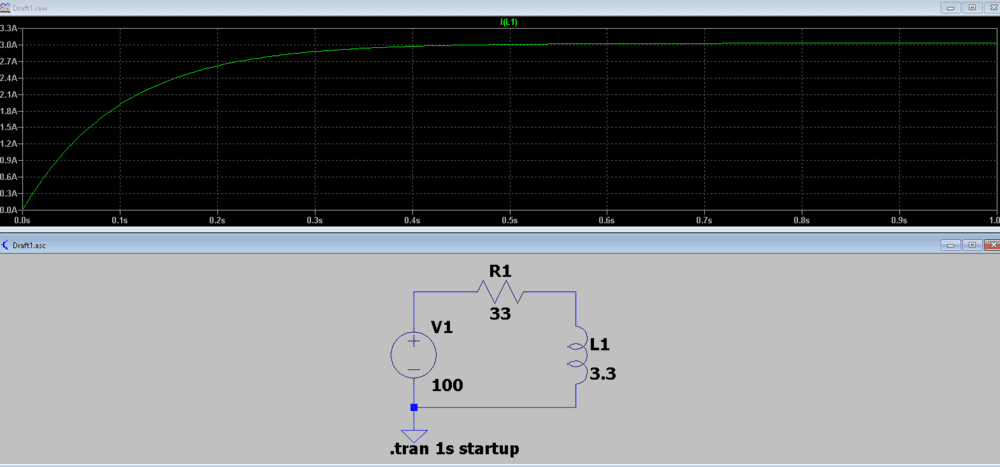
Task: Click the R1 component label
Action: (501, 271)
